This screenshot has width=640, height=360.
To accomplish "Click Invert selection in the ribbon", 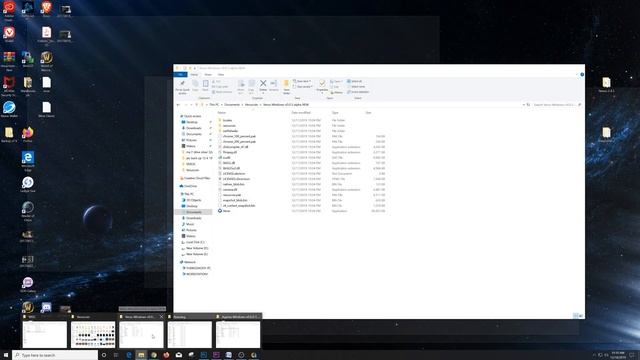I will (358, 92).
